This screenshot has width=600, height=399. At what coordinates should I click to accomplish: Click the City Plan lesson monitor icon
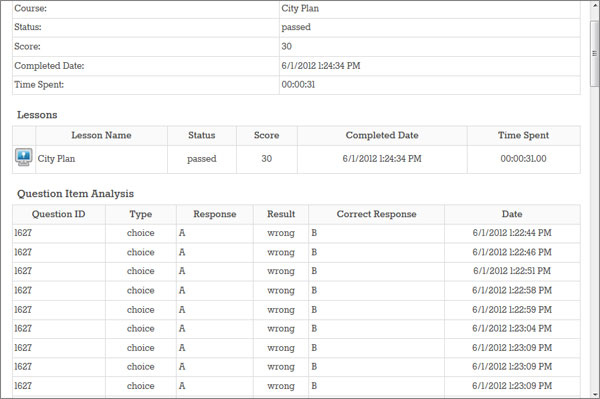(x=24, y=157)
